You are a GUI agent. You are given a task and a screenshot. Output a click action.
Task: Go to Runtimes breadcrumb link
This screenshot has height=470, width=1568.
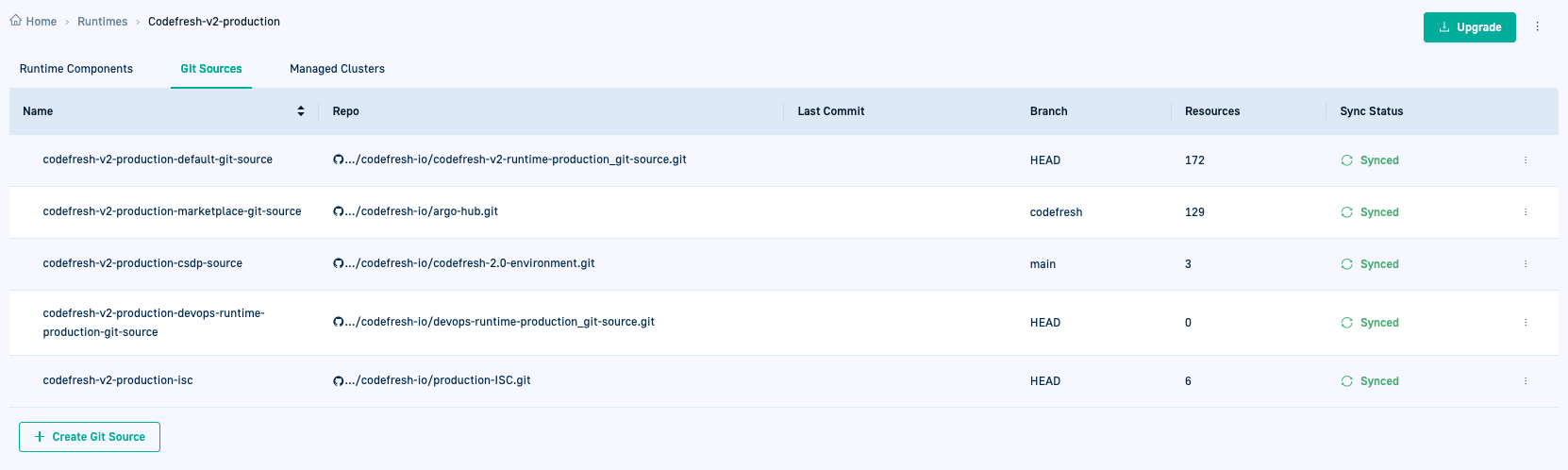102,22
